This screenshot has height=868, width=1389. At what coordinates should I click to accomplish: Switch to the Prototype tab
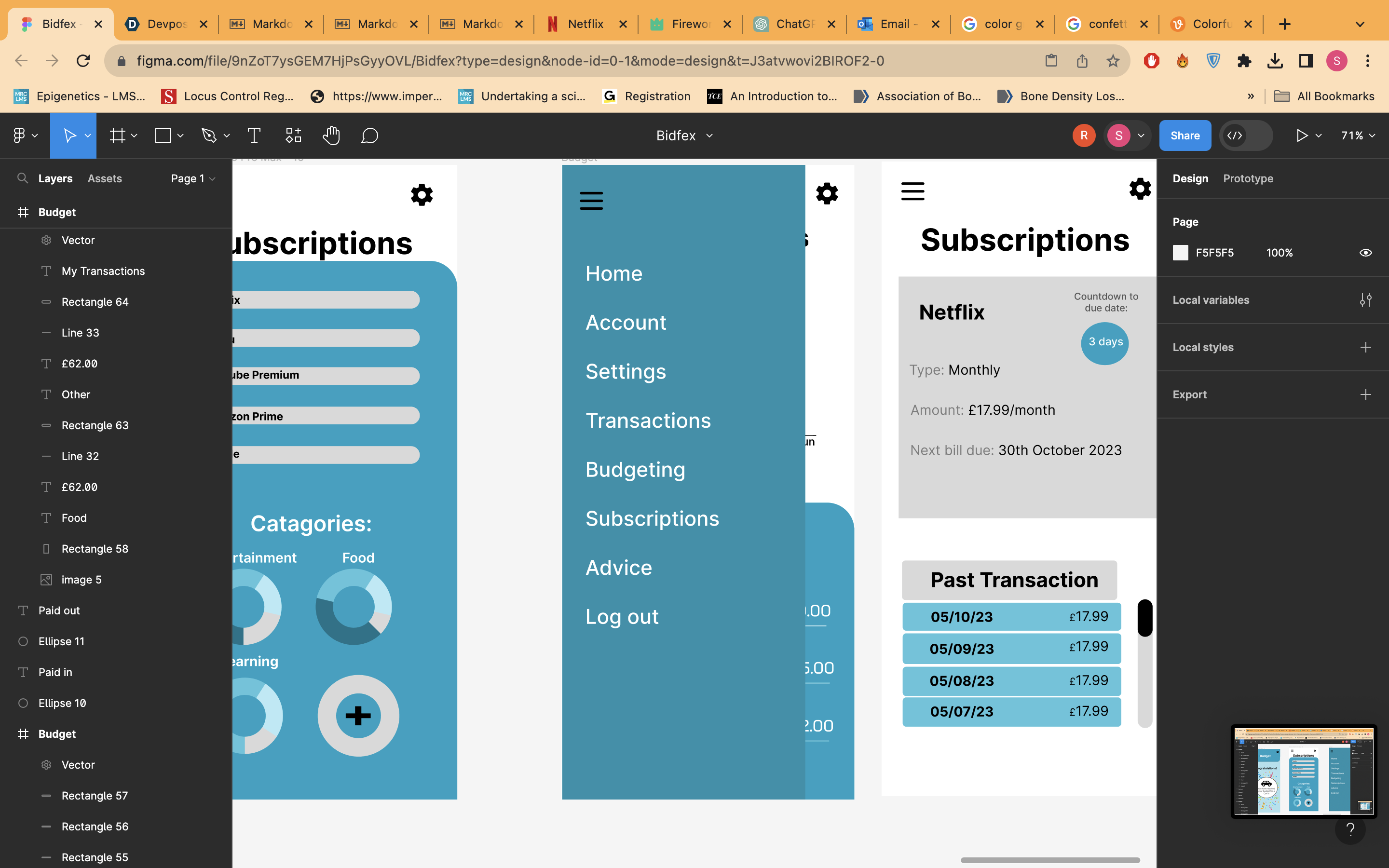1248,178
